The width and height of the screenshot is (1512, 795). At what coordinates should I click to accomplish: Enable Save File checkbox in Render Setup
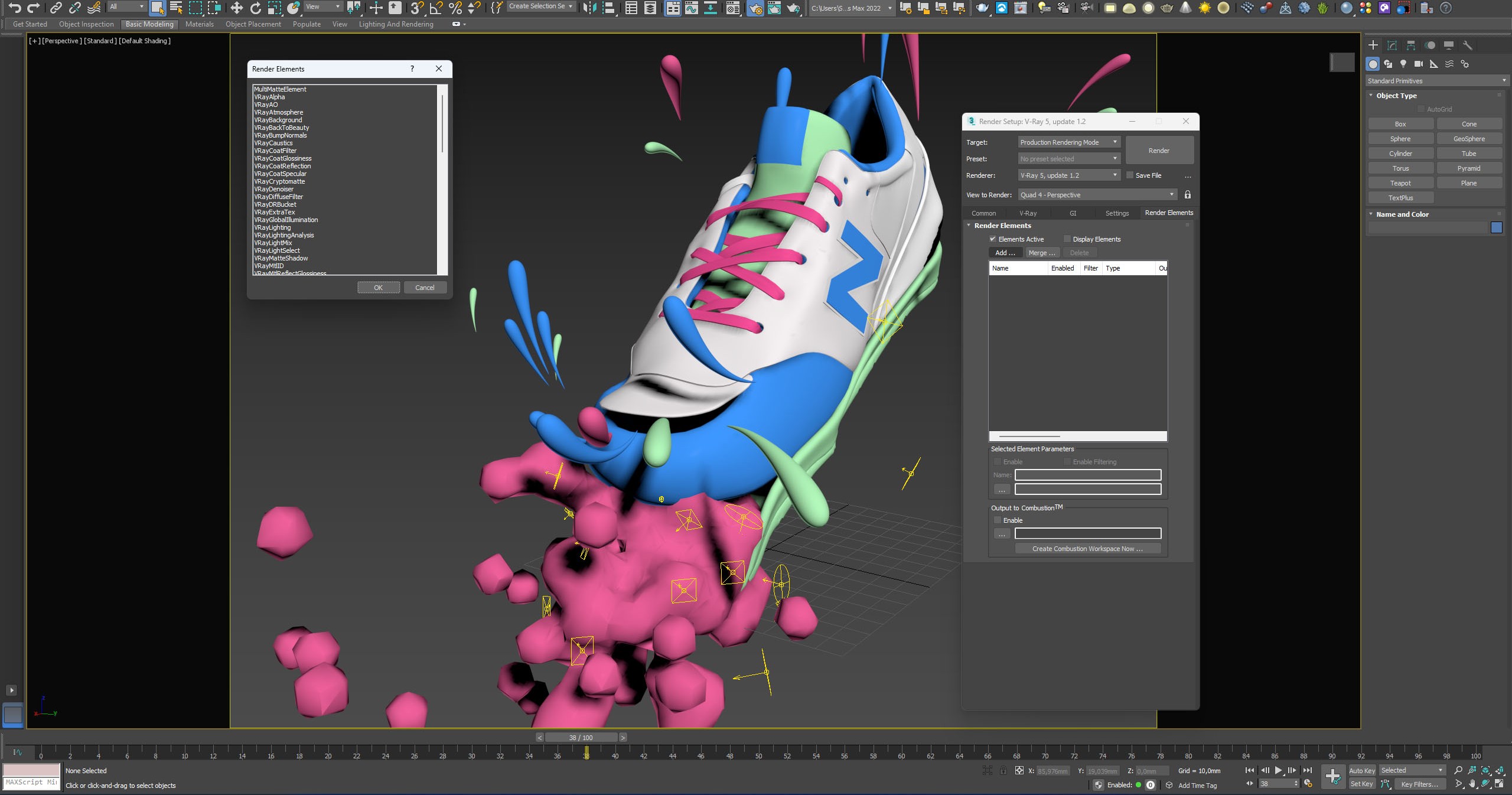[1130, 175]
